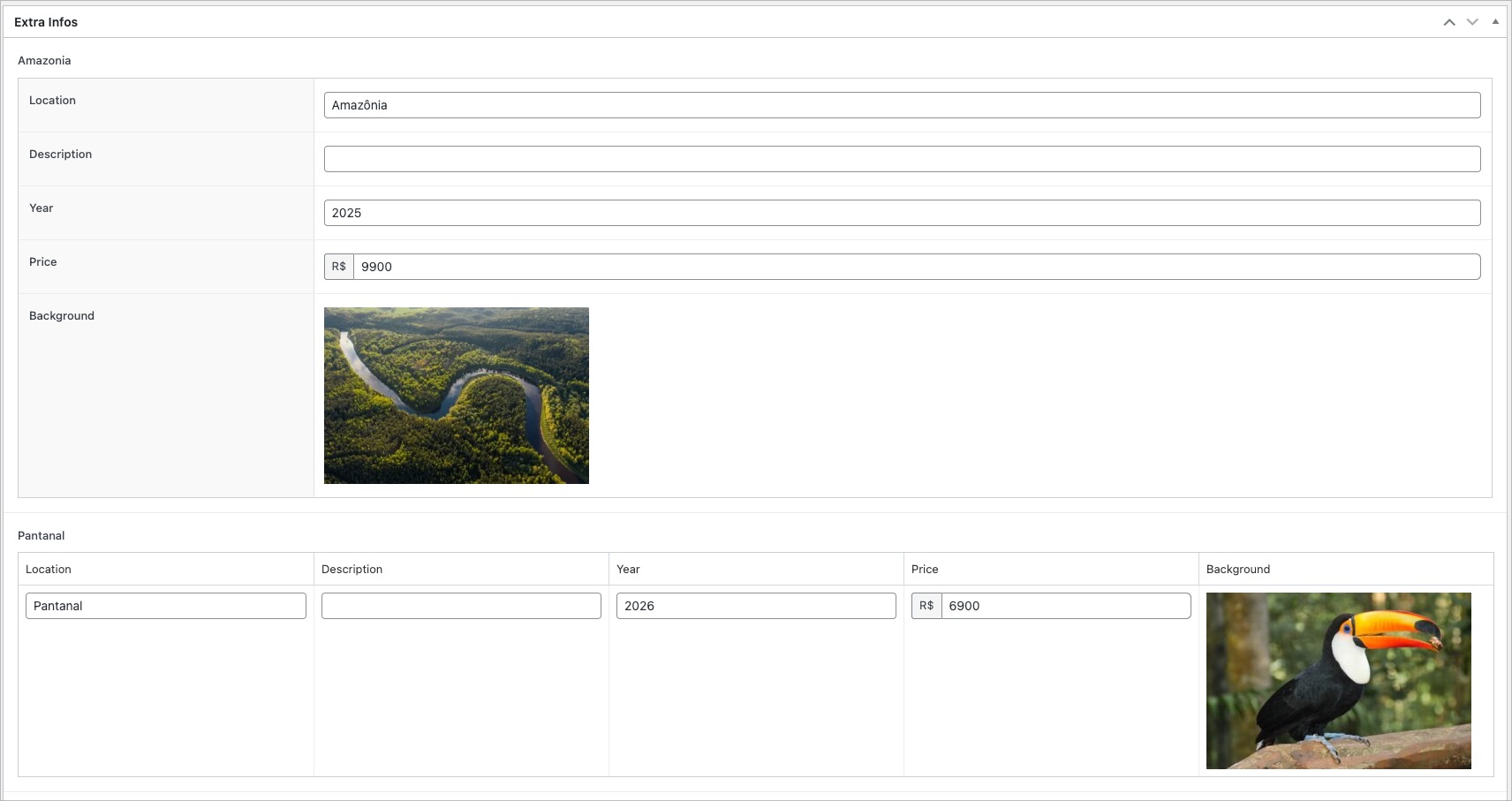Viewport: 1512px width, 801px height.
Task: Click the Background label in Amazonia group
Action: tap(62, 316)
